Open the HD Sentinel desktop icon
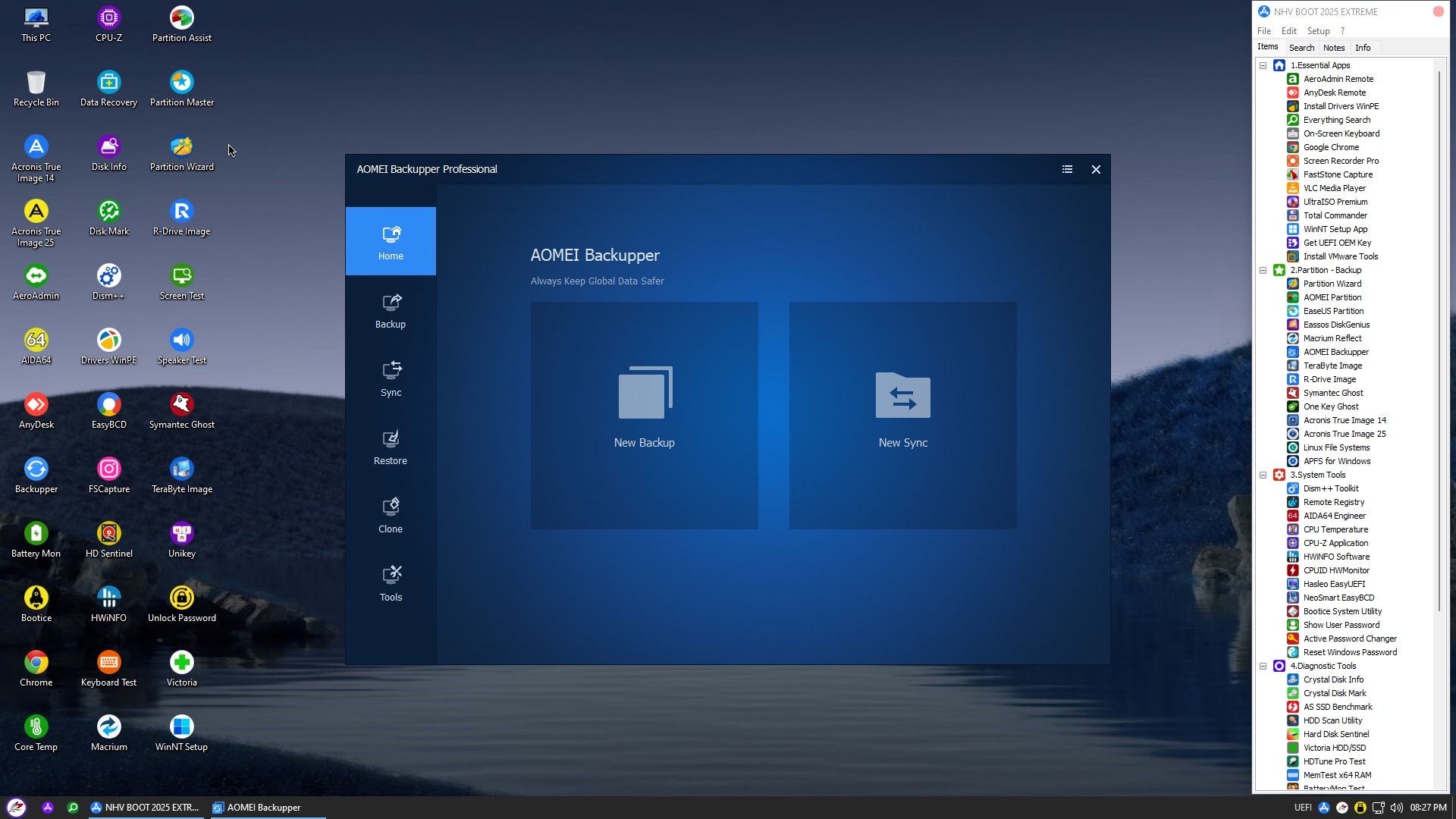Screen dimensions: 1456x819 pyautogui.click(x=109, y=539)
